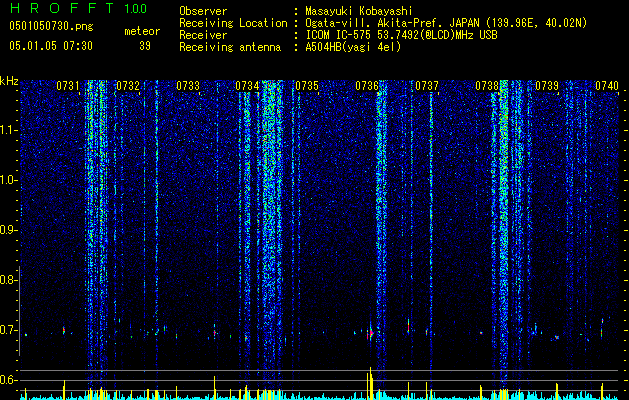Viewport: 629px width, 400px height.
Task: Click the 0737 time marker
Action: tap(427, 86)
